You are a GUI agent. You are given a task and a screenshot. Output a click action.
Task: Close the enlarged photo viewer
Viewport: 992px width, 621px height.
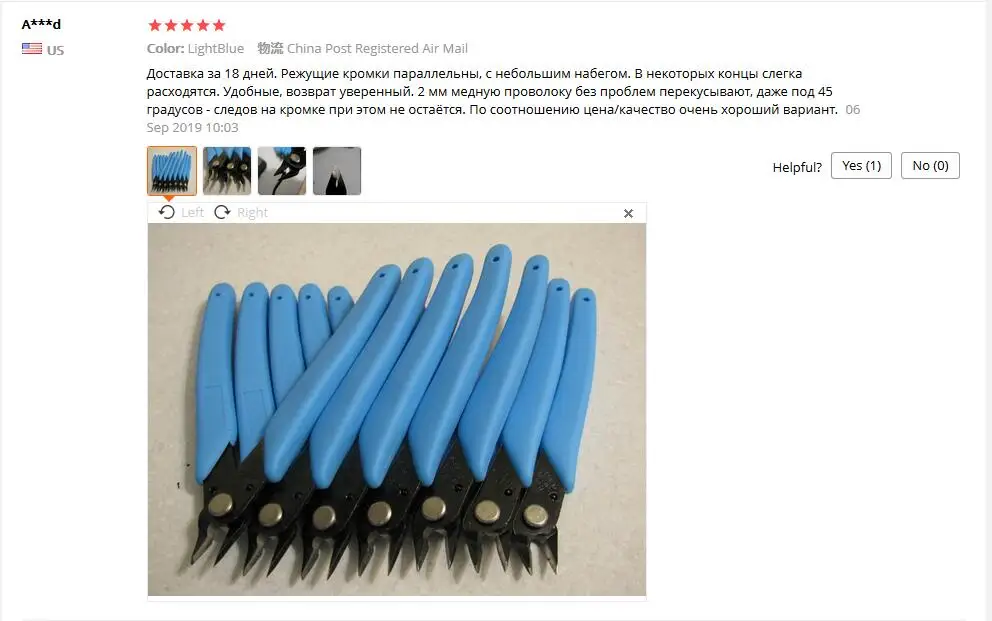click(x=628, y=213)
